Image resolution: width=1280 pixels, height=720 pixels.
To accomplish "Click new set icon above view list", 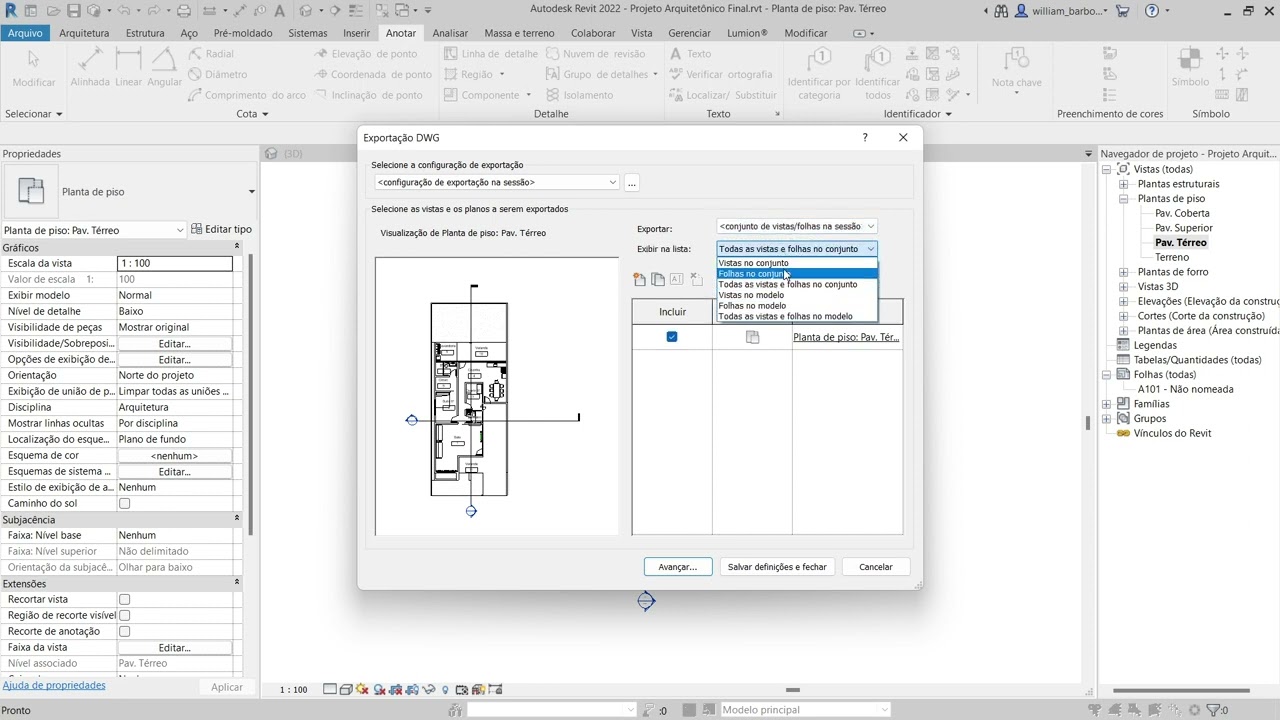I will click(x=640, y=280).
